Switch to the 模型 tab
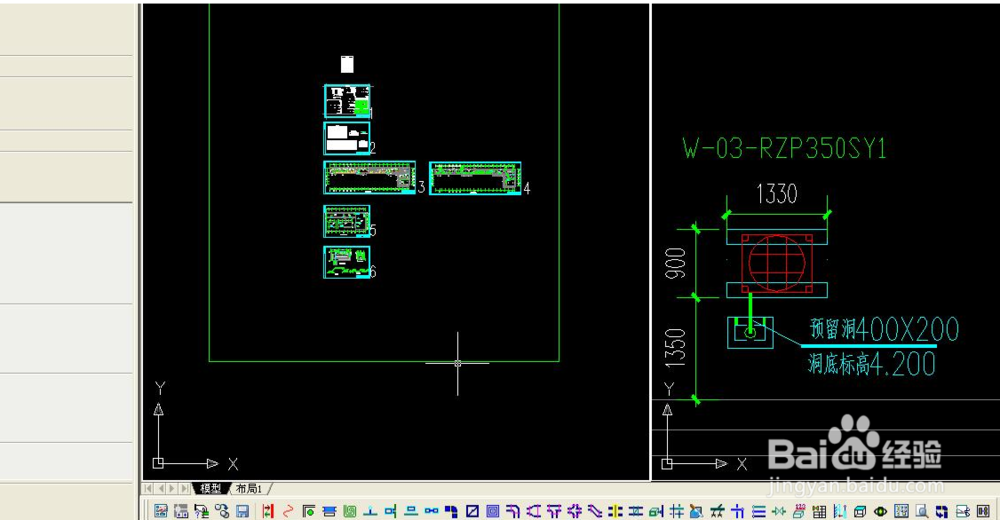Viewport: 1000px width, 520px height. point(210,488)
